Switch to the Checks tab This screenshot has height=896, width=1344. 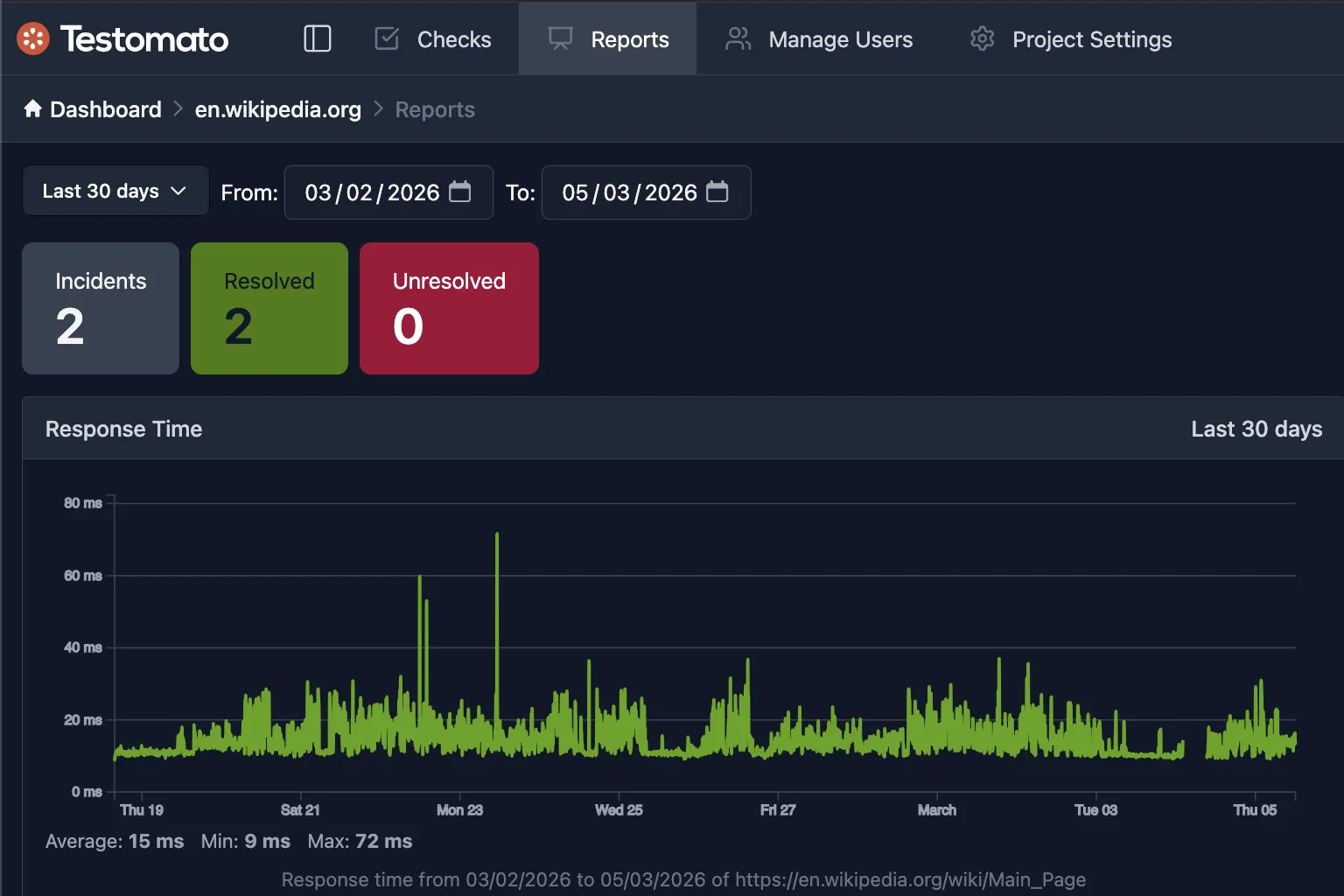tap(454, 38)
